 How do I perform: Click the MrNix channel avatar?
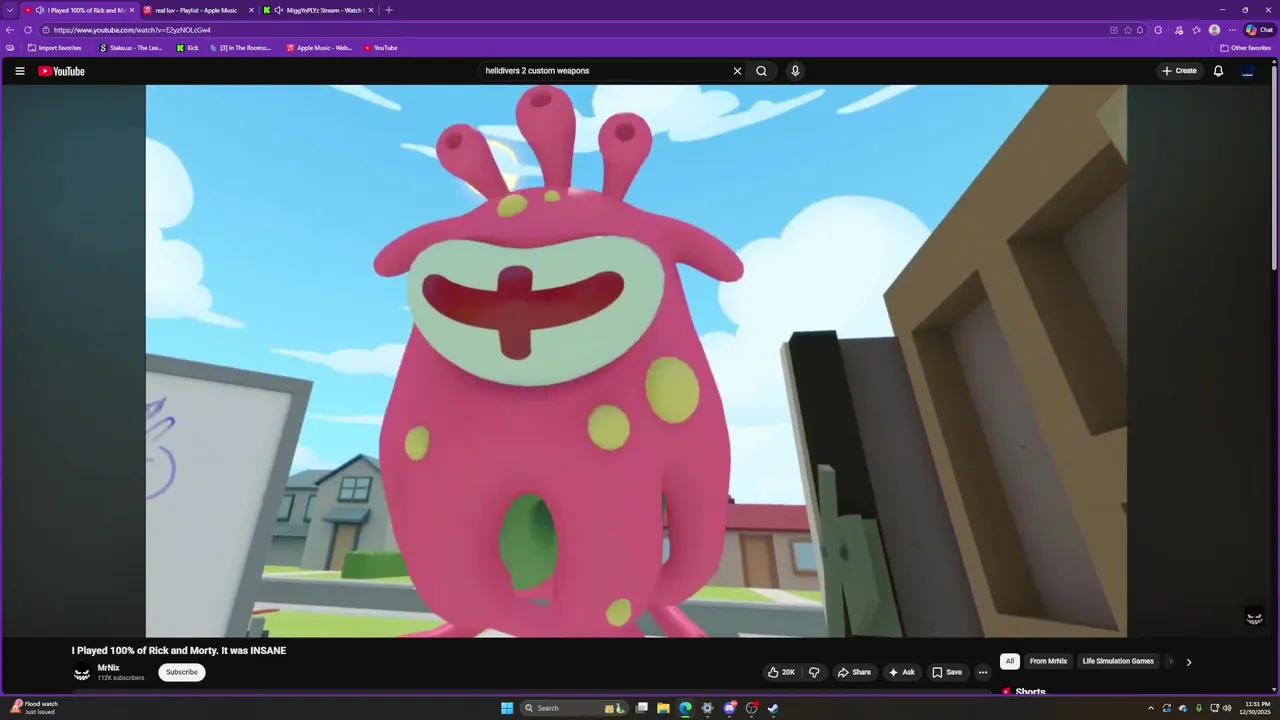(82, 673)
